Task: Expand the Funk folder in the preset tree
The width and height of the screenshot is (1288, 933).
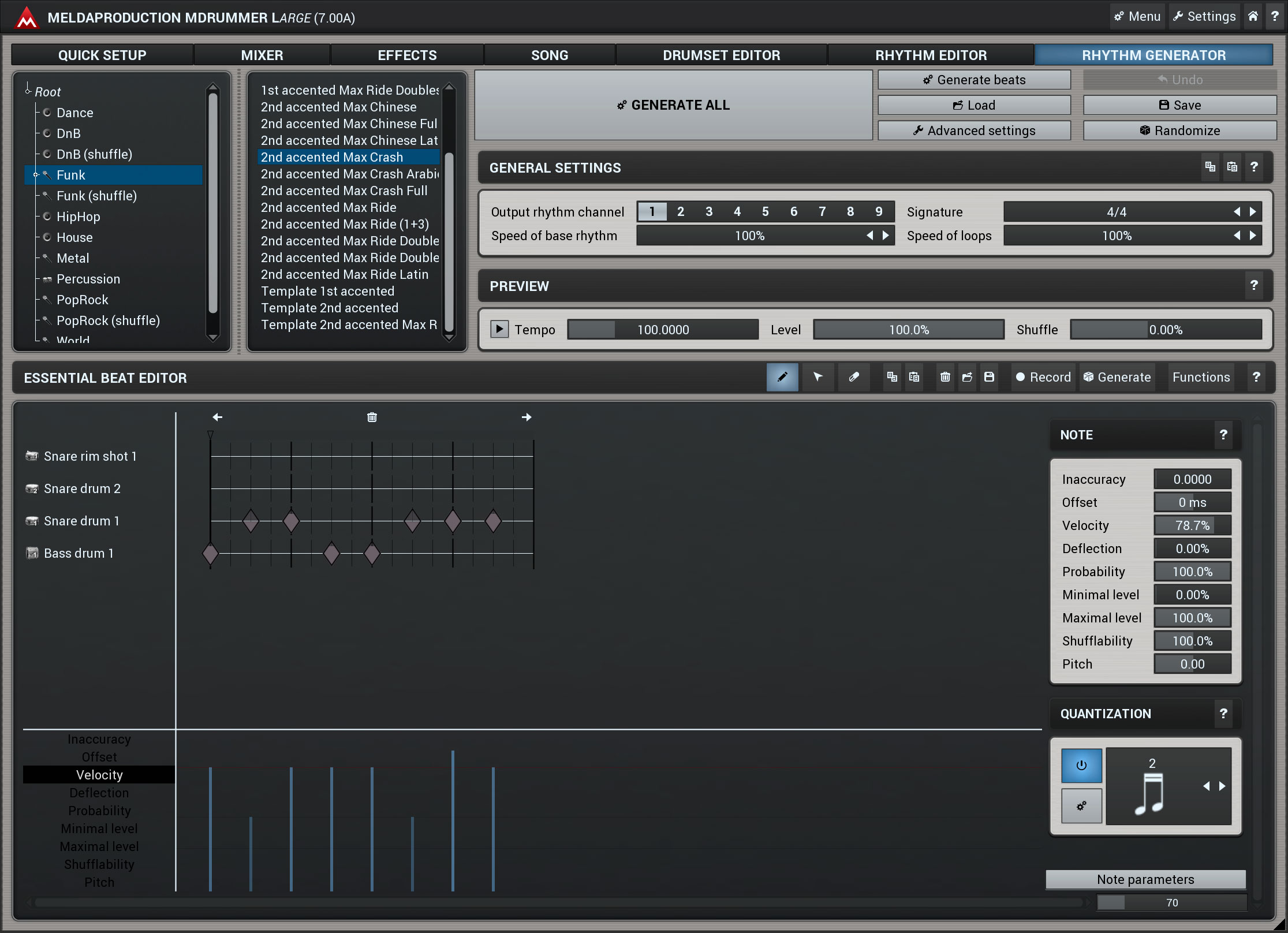Action: click(36, 175)
